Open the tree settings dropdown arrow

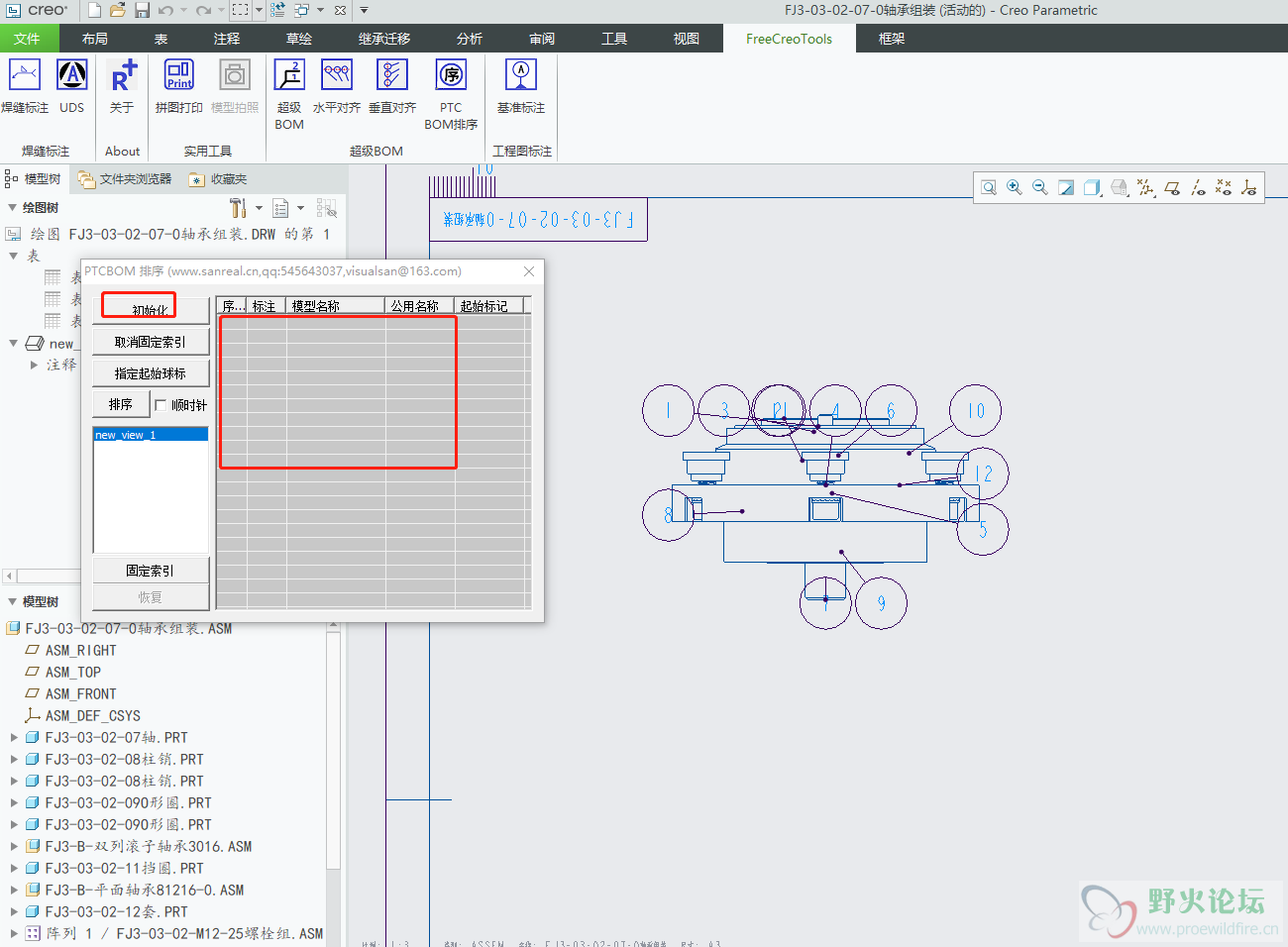pos(260,208)
